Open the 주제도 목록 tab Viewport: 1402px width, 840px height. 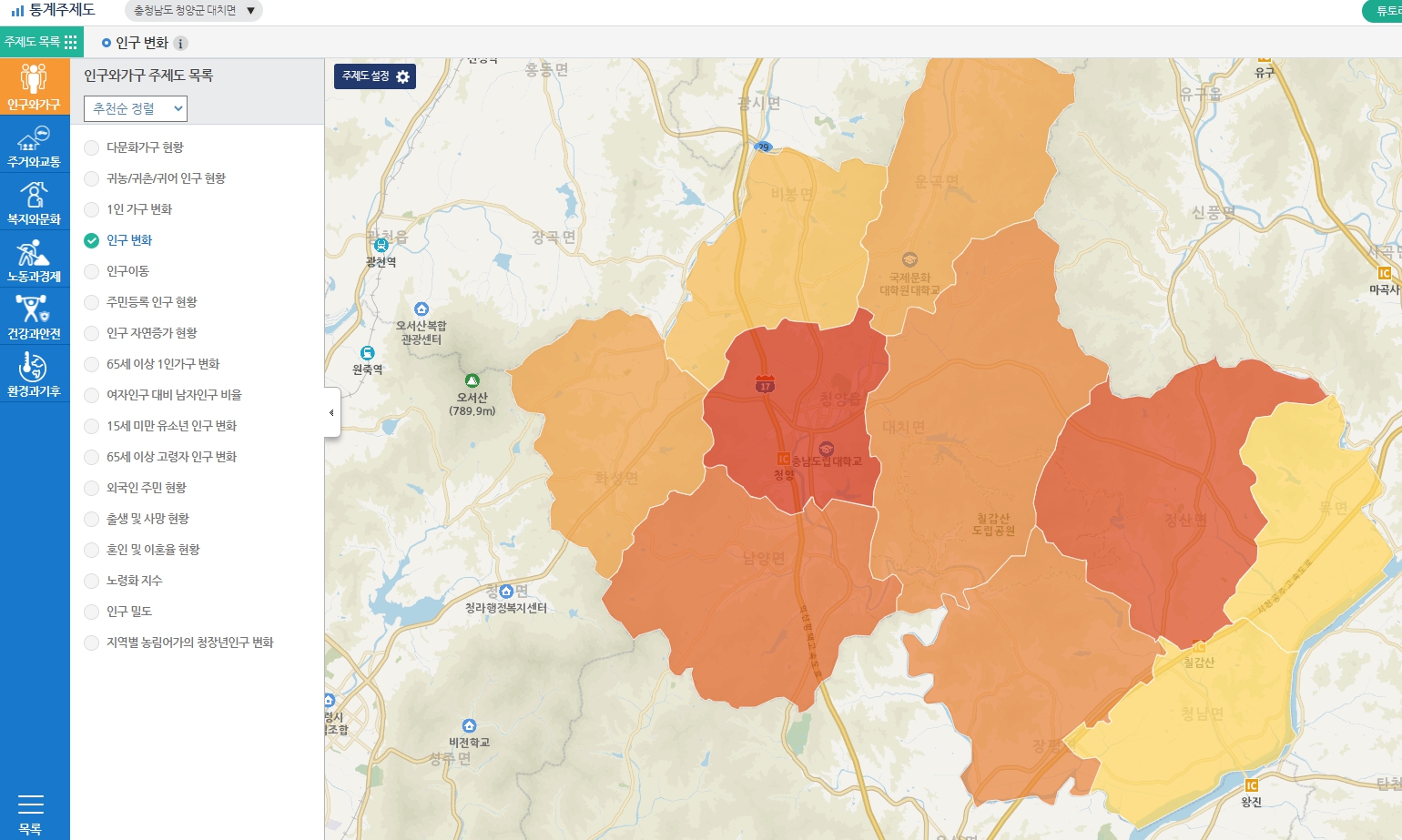coord(41,42)
